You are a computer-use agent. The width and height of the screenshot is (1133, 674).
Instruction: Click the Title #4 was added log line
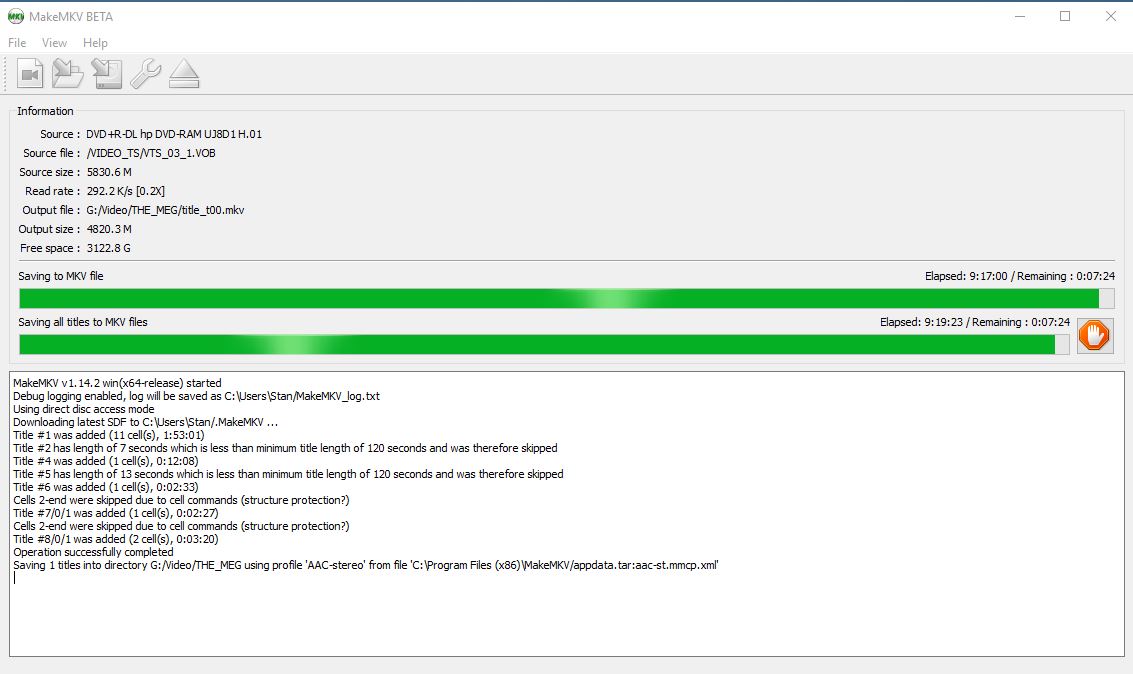[x=105, y=461]
